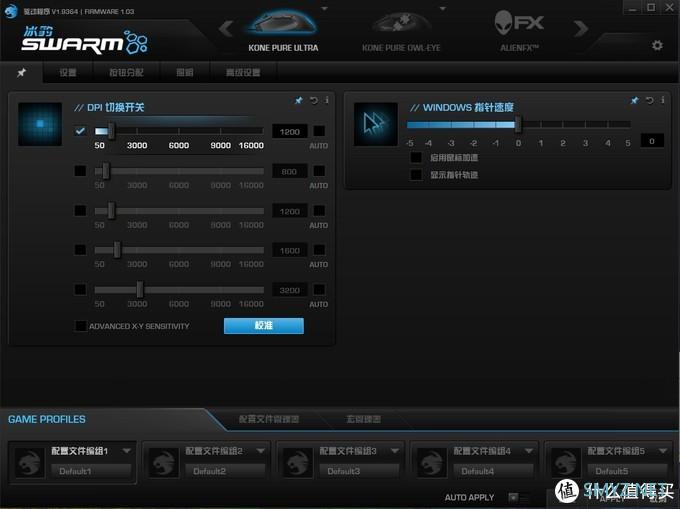680x509 pixels.
Task: Click the app icon in title bar
Action: click(x=10, y=11)
